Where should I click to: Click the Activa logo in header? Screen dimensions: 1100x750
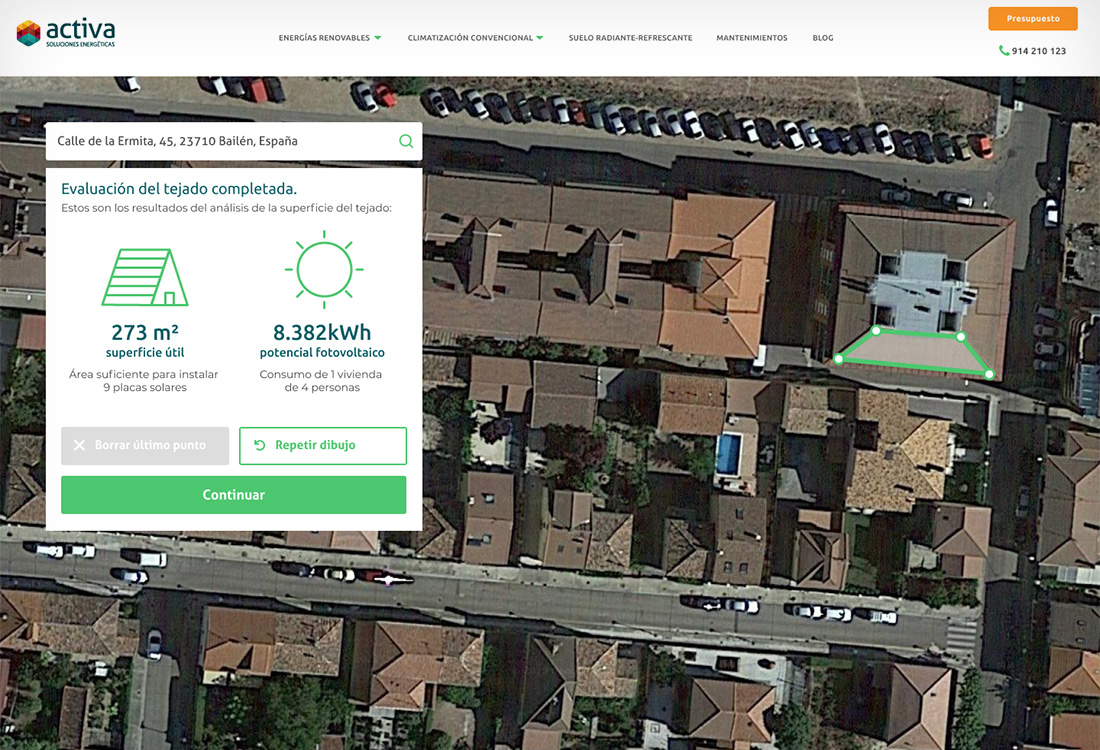tap(66, 34)
